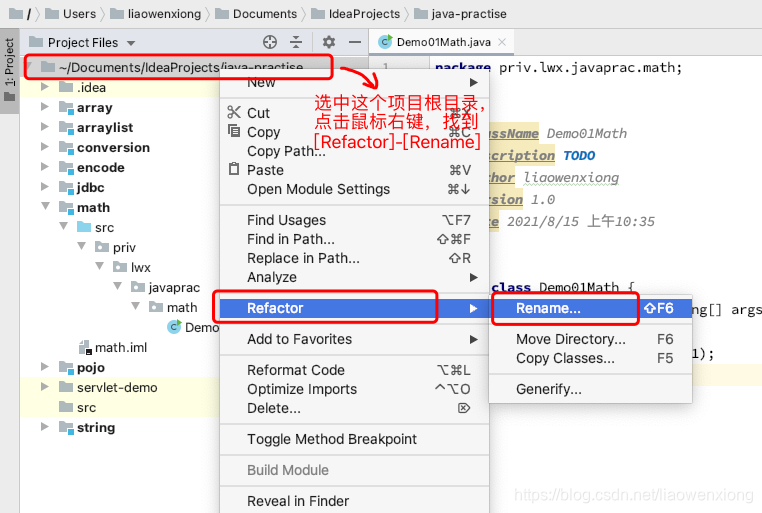Expand the .idea folder
The height and width of the screenshot is (513, 762).
[45, 87]
